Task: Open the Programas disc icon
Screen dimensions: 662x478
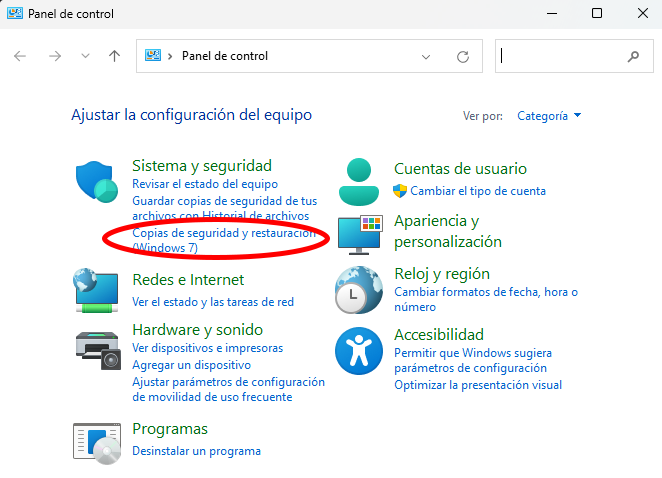Action: [97, 443]
